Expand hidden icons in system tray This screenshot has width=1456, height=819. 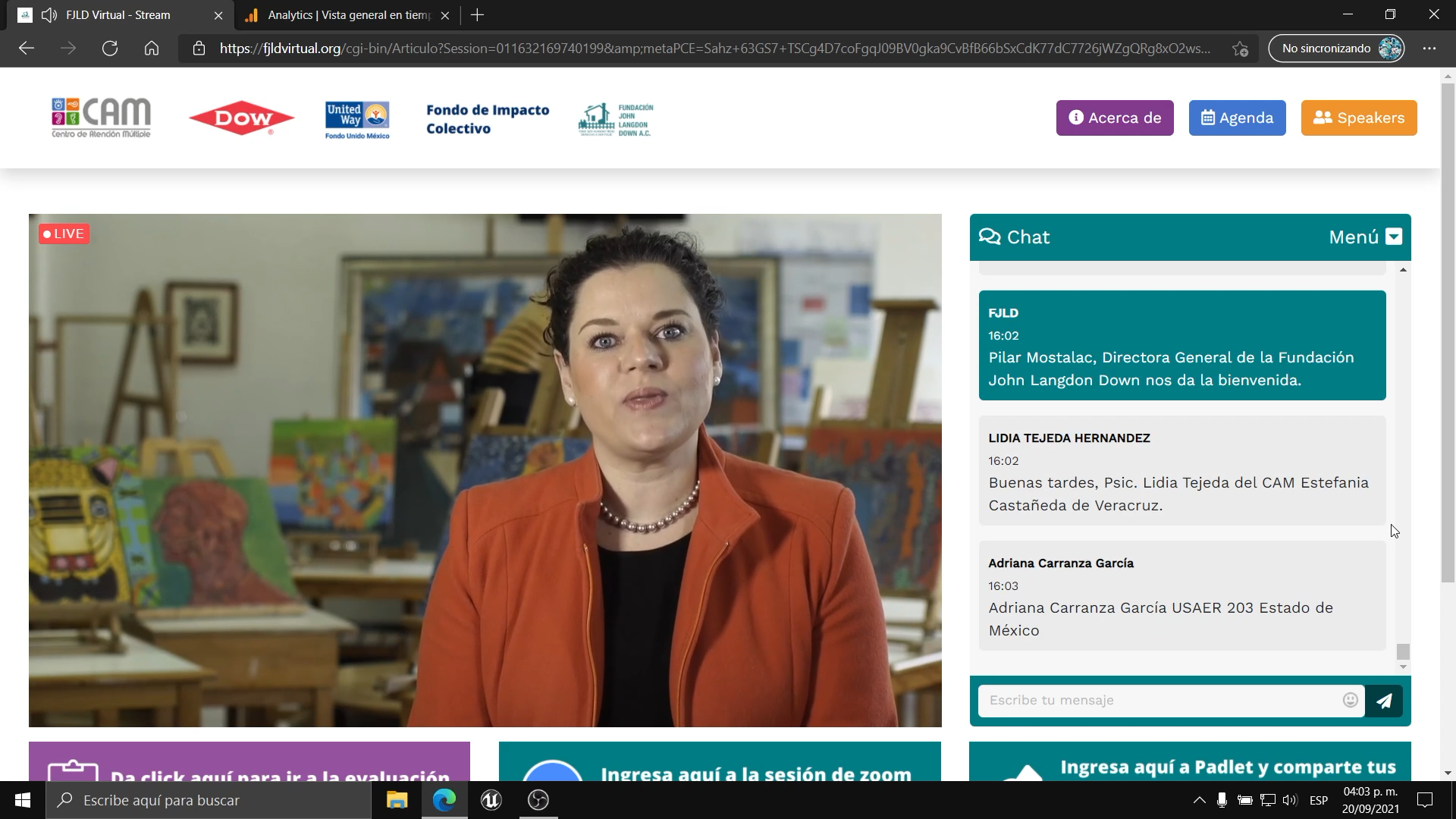point(1200,800)
